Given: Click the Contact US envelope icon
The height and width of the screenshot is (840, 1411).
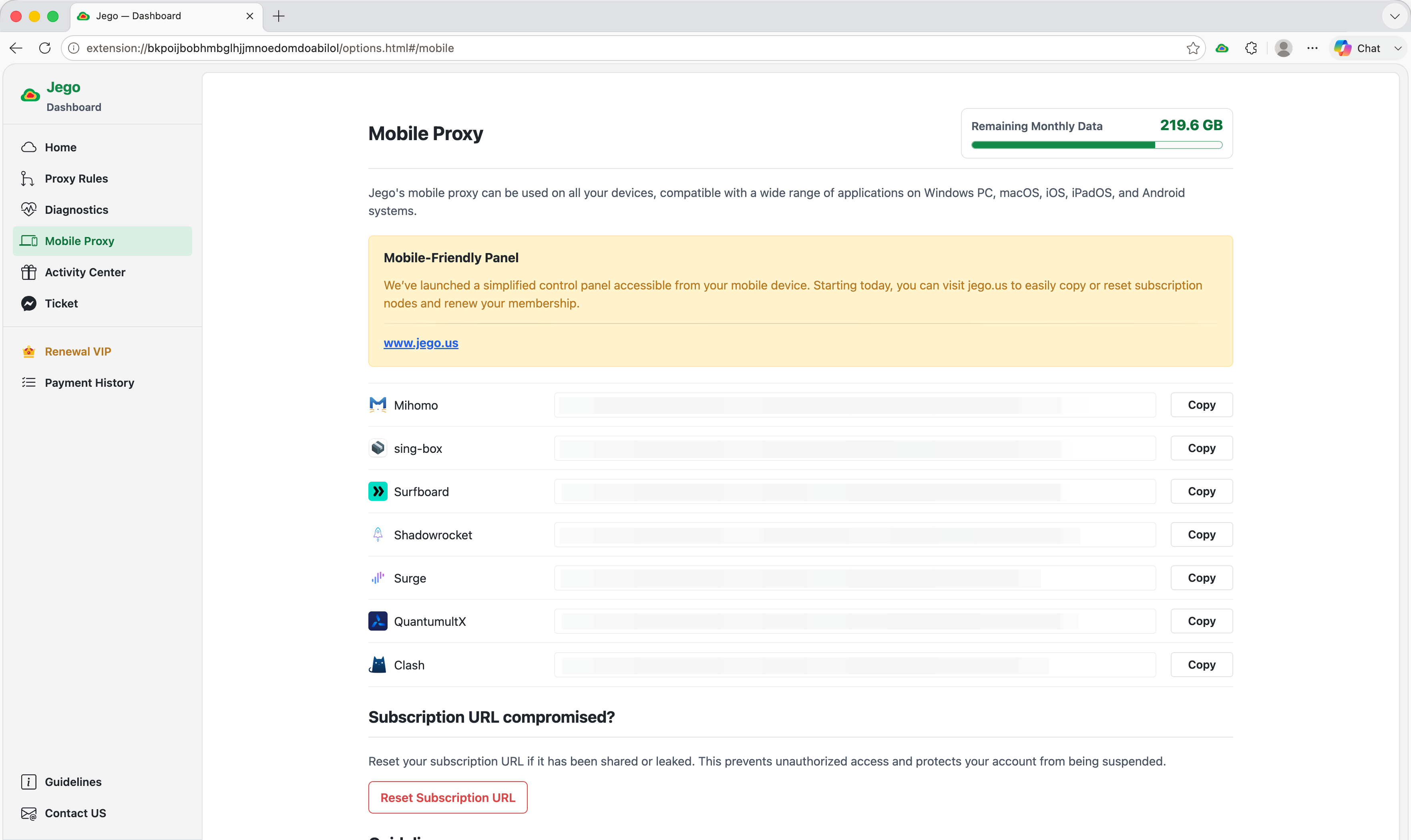Looking at the screenshot, I should [29, 814].
